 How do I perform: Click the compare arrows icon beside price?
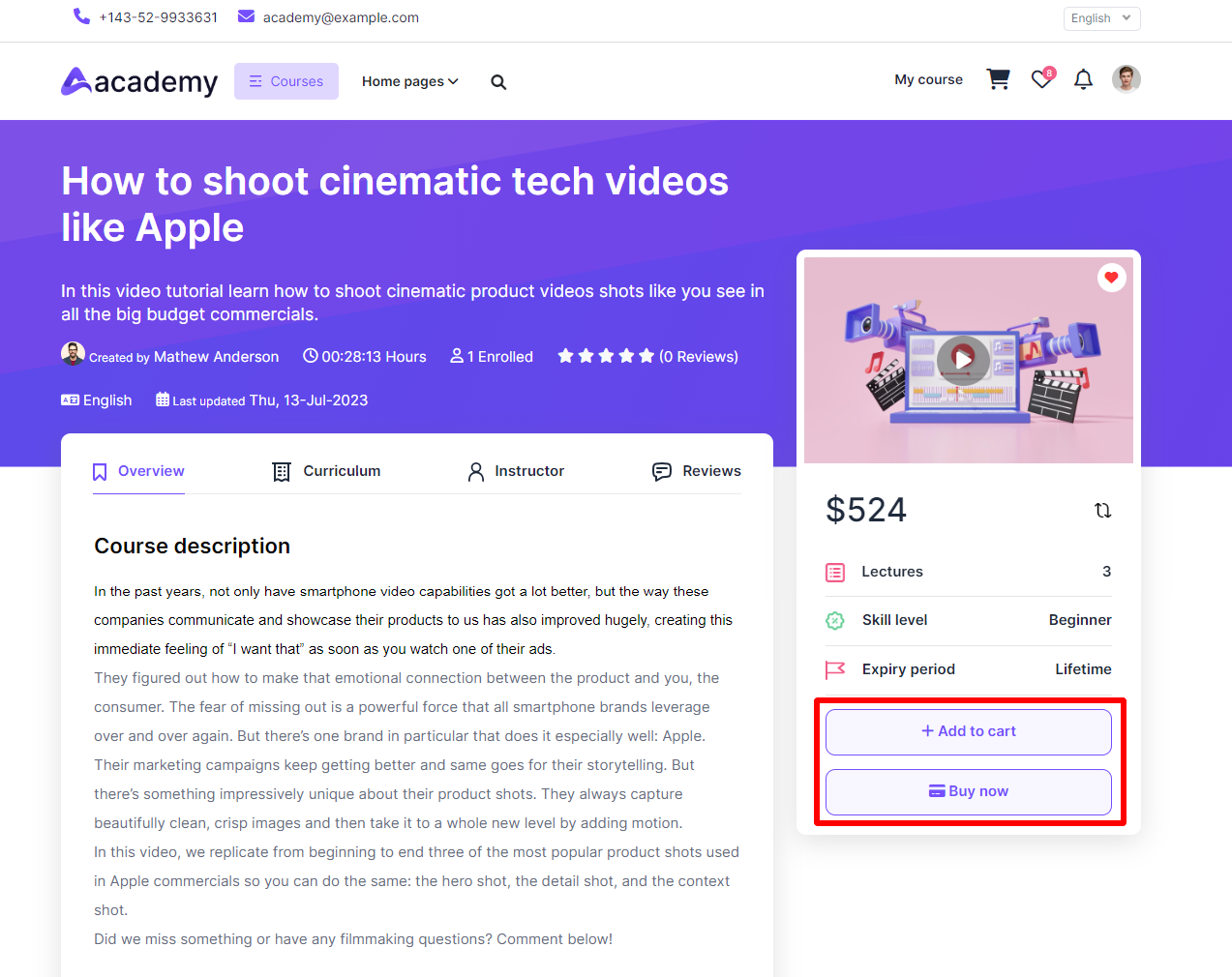coord(1102,510)
